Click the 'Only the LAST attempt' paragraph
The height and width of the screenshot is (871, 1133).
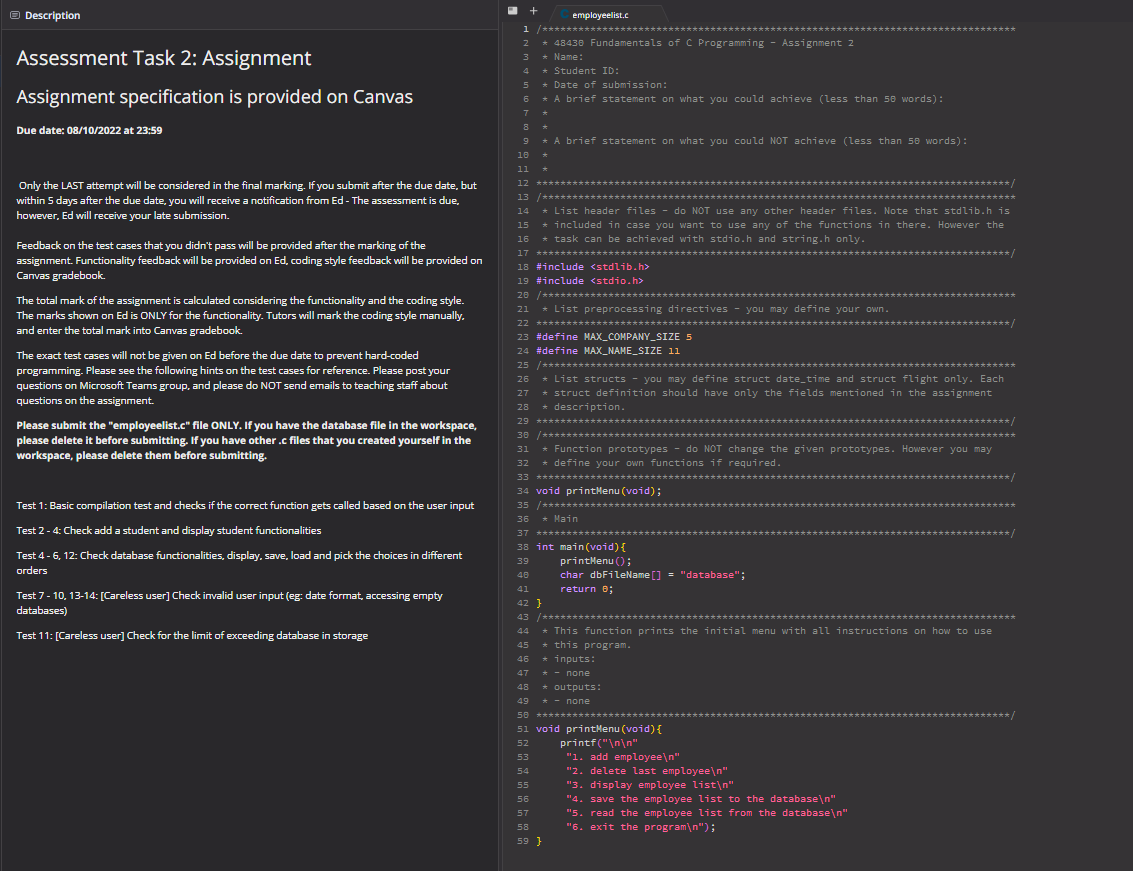click(x=246, y=200)
